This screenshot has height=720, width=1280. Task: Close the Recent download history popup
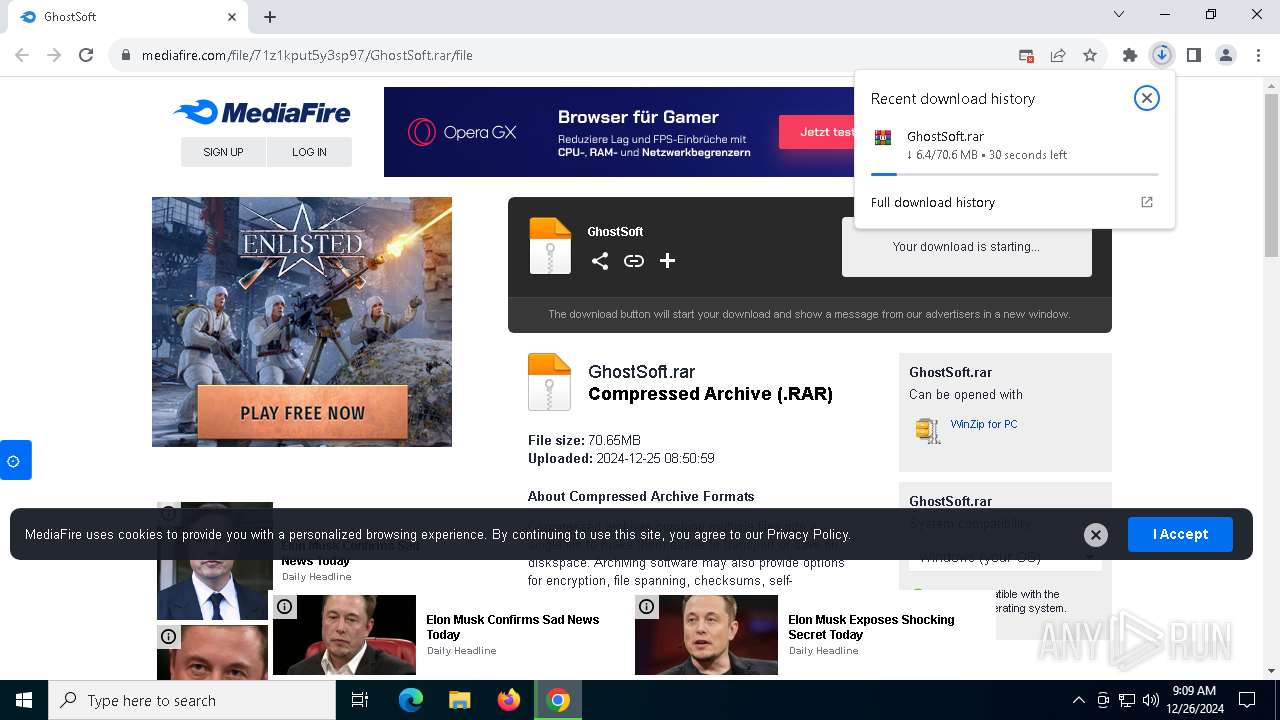tap(1147, 98)
